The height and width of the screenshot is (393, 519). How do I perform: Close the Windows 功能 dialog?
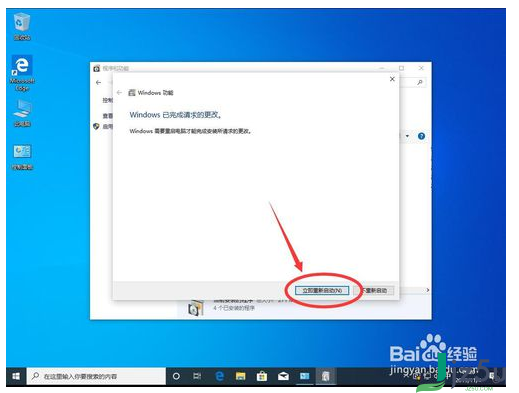tap(392, 79)
